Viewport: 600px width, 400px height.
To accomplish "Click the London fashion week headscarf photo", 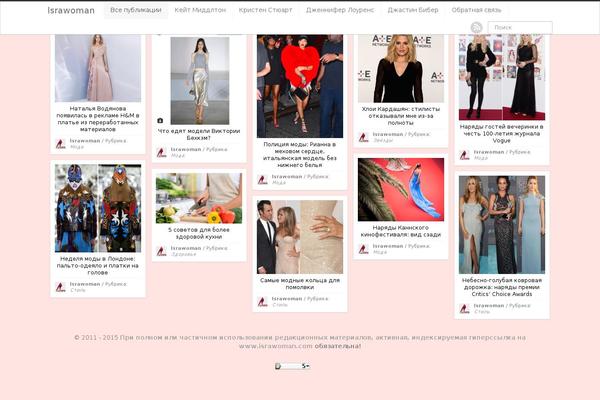I will pyautogui.click(x=98, y=208).
